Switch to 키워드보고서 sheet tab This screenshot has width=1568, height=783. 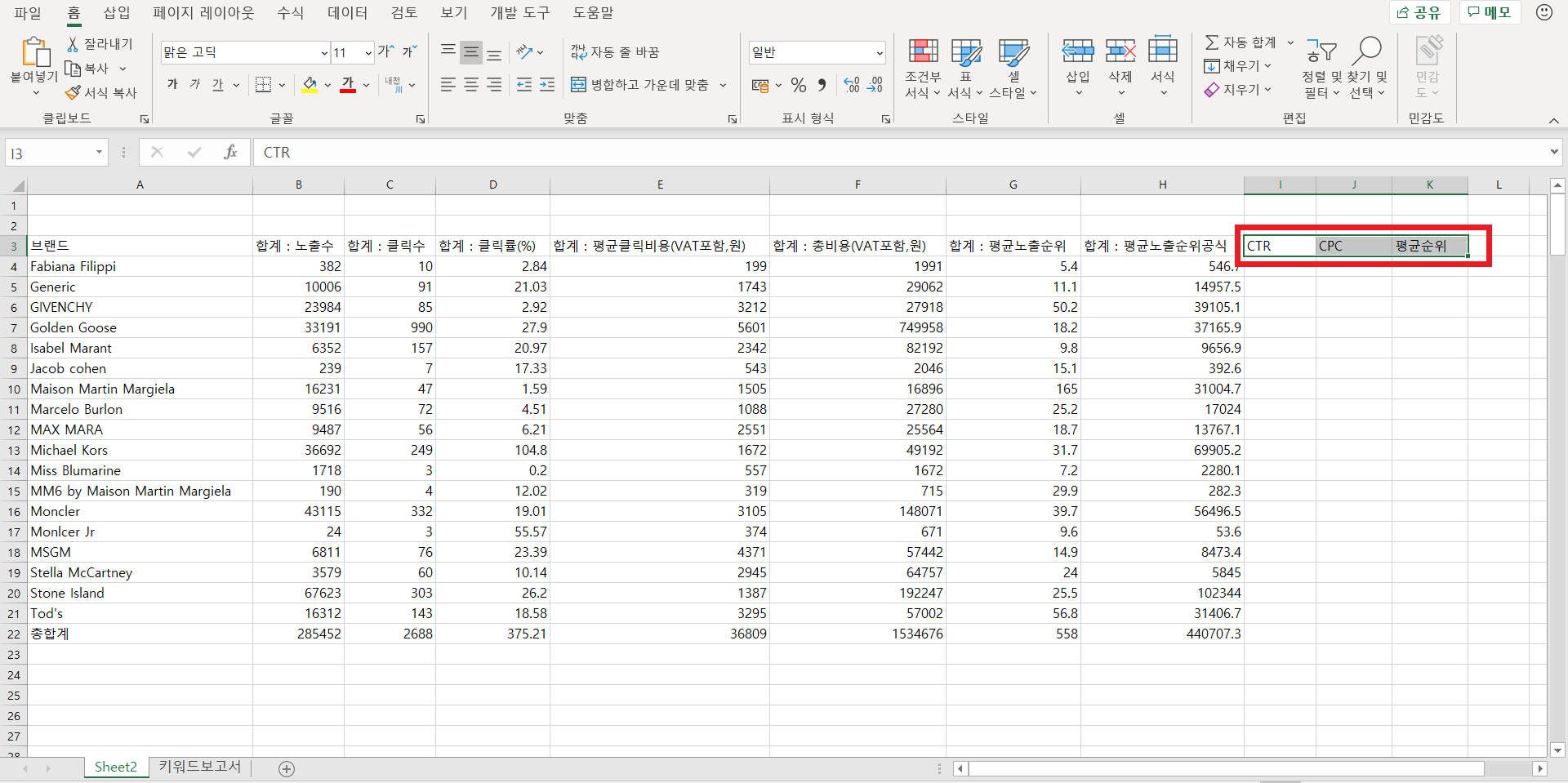(200, 767)
